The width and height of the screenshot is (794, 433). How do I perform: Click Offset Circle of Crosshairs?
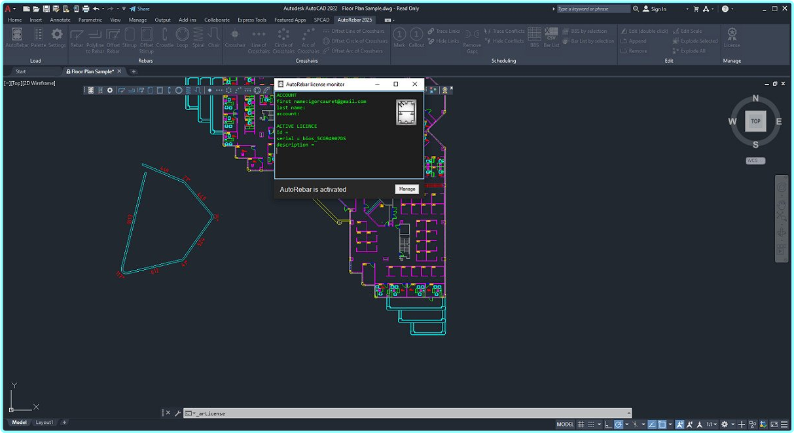355,41
